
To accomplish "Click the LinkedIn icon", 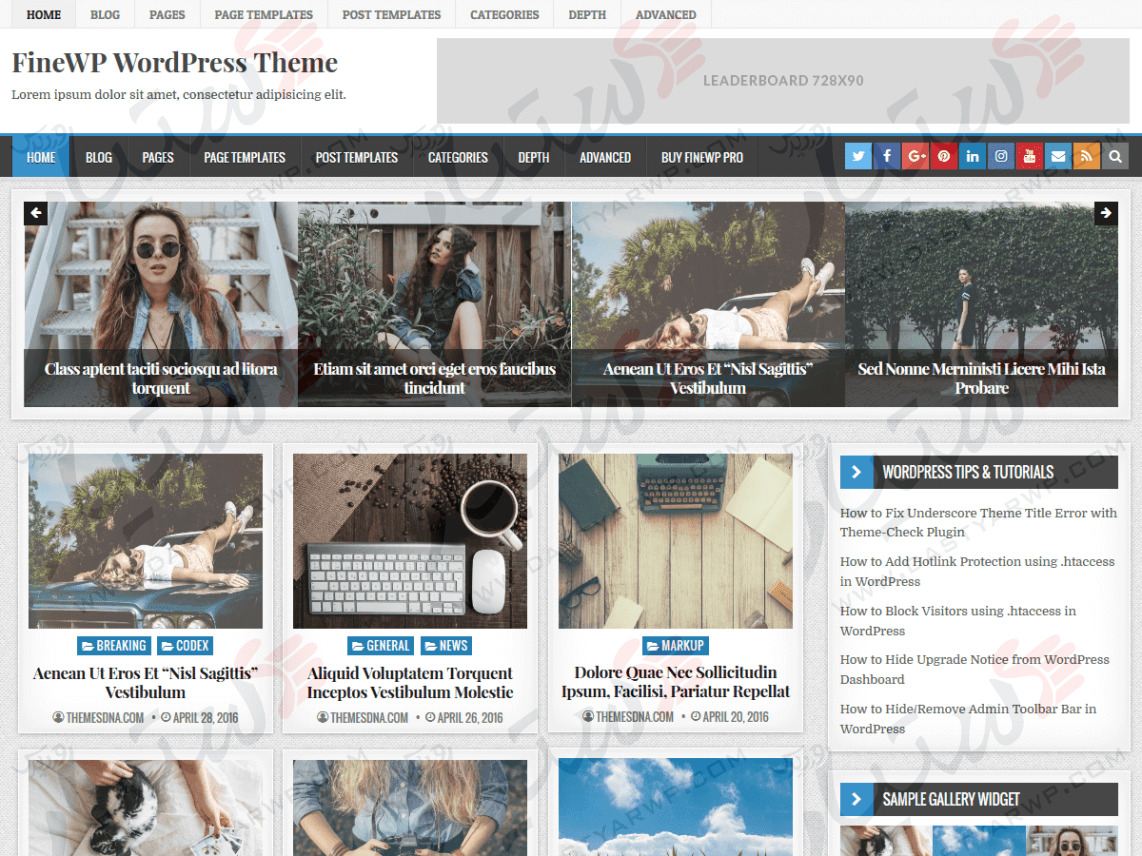I will coord(972,156).
